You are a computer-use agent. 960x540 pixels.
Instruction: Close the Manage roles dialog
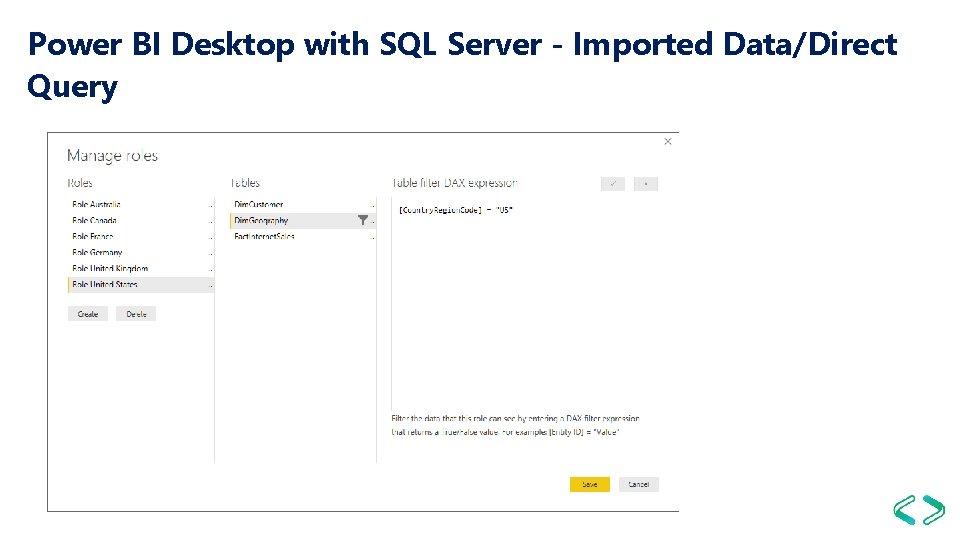(668, 141)
